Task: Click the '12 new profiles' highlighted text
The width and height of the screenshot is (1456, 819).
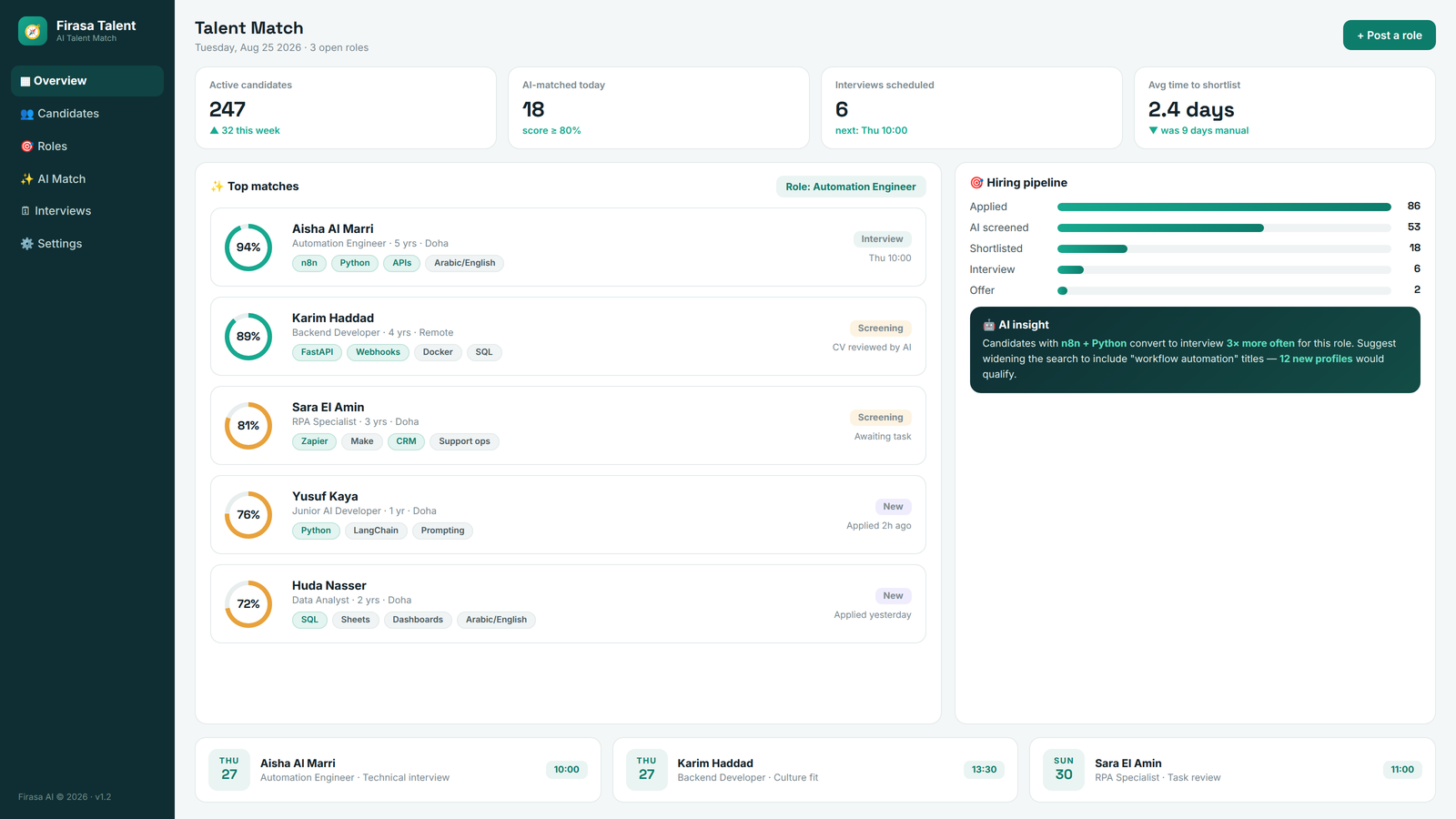Action: (1316, 359)
